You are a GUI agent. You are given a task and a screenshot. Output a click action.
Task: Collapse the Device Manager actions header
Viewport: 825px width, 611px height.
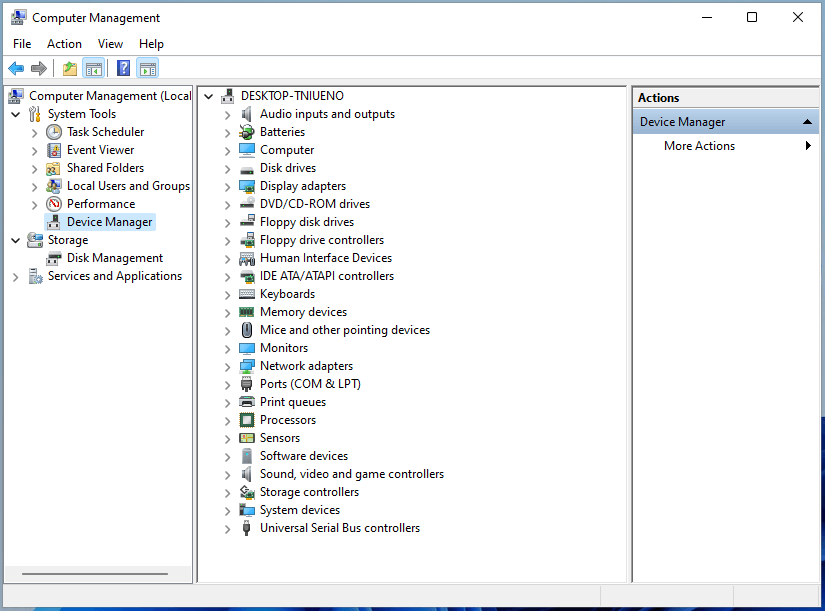807,120
